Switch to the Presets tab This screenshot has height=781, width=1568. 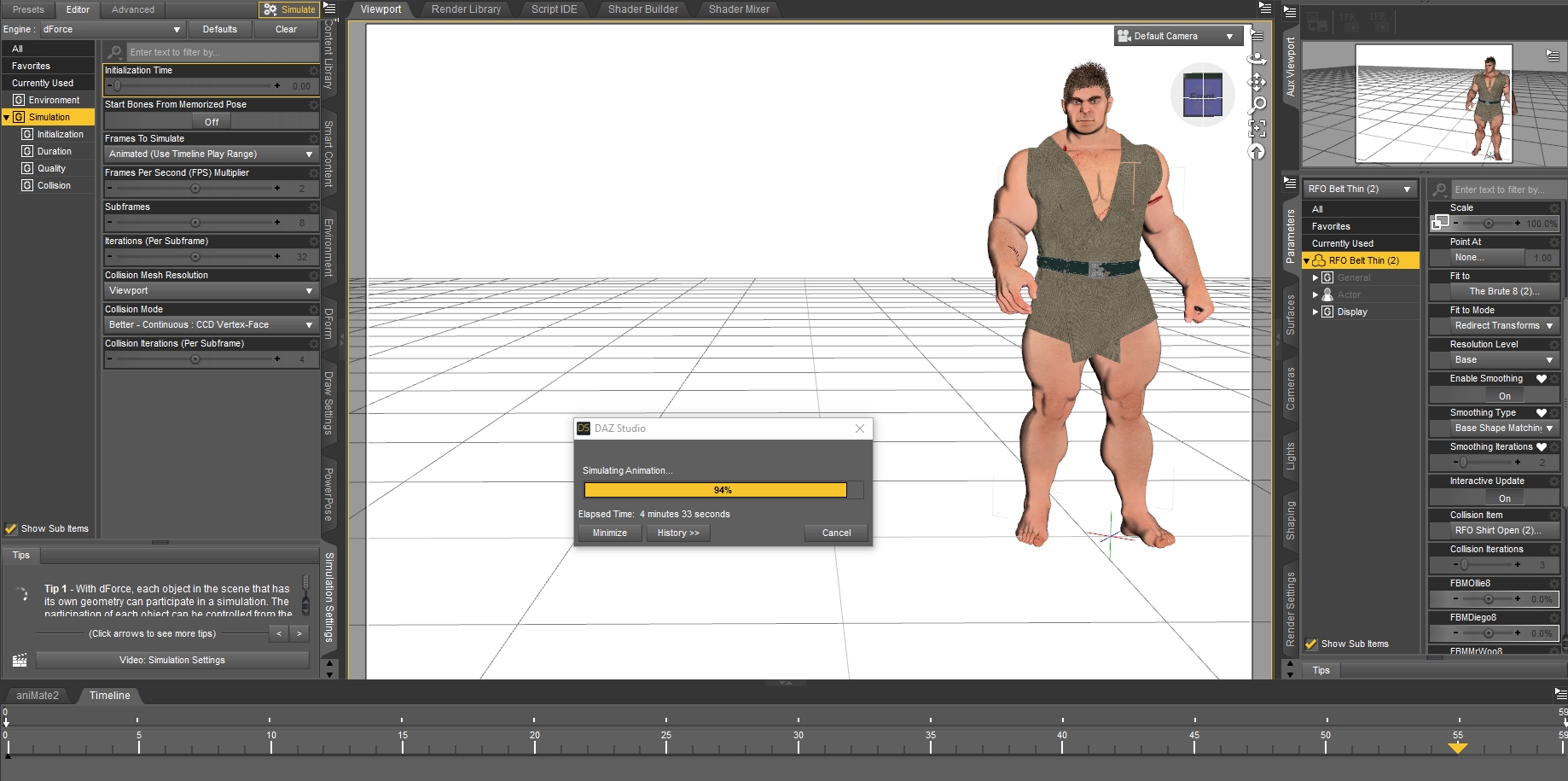pyautogui.click(x=28, y=9)
